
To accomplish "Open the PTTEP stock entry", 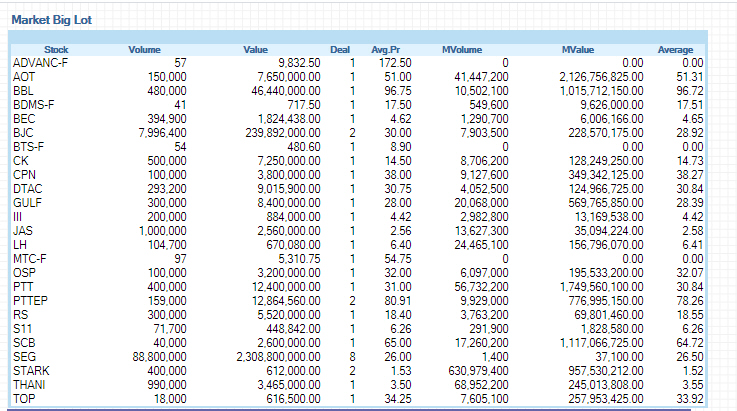I will tap(31, 301).
